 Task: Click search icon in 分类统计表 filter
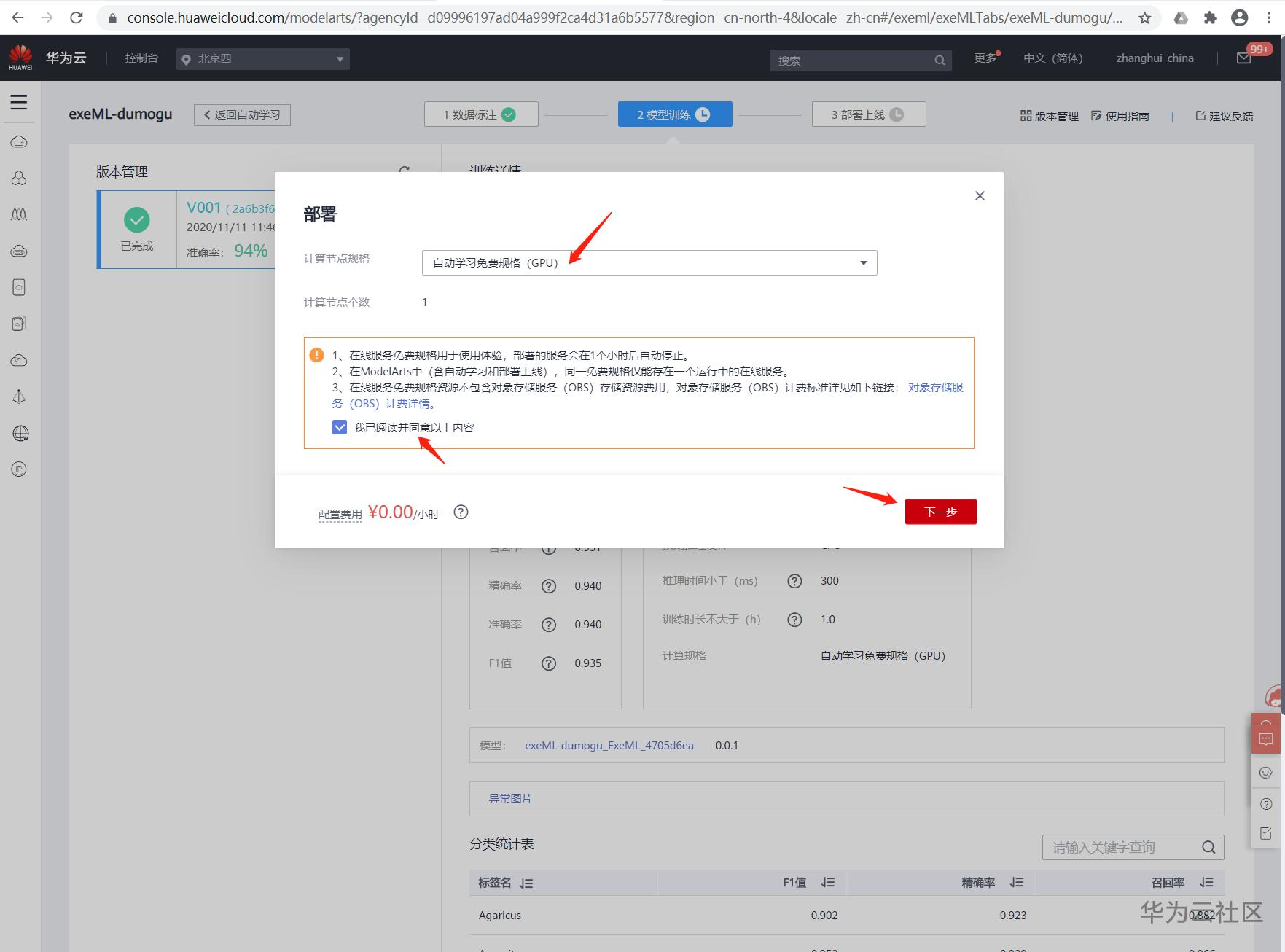coord(1208,847)
